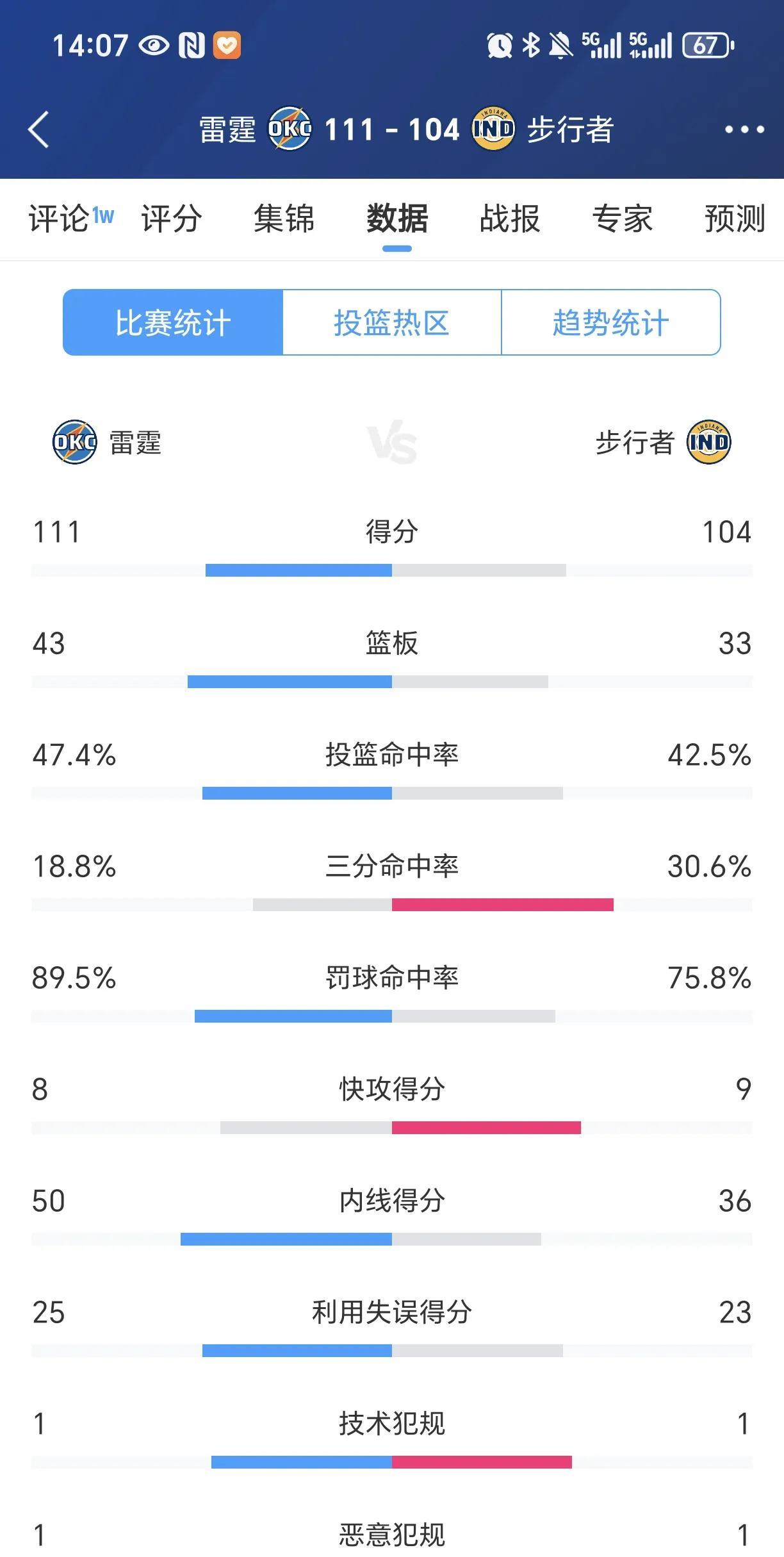The width and height of the screenshot is (784, 1557).
Task: Switch to the 投篮热区 segment
Action: [392, 322]
